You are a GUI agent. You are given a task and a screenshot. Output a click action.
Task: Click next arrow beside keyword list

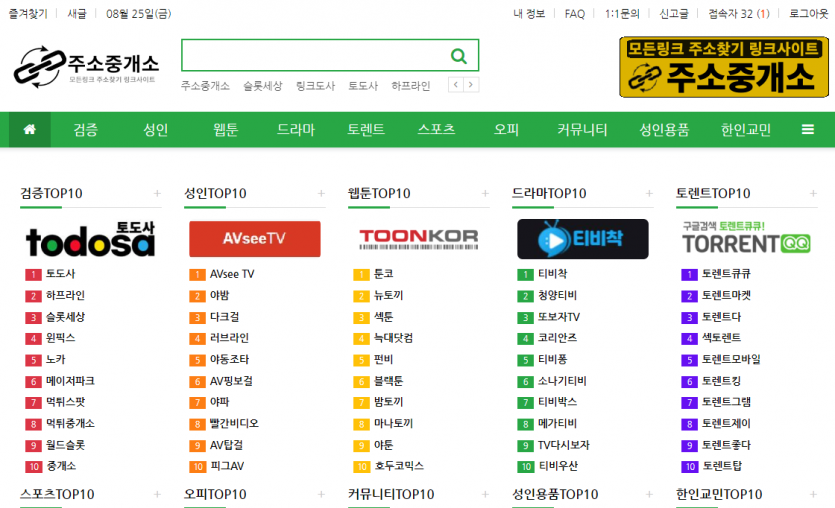pyautogui.click(x=471, y=85)
